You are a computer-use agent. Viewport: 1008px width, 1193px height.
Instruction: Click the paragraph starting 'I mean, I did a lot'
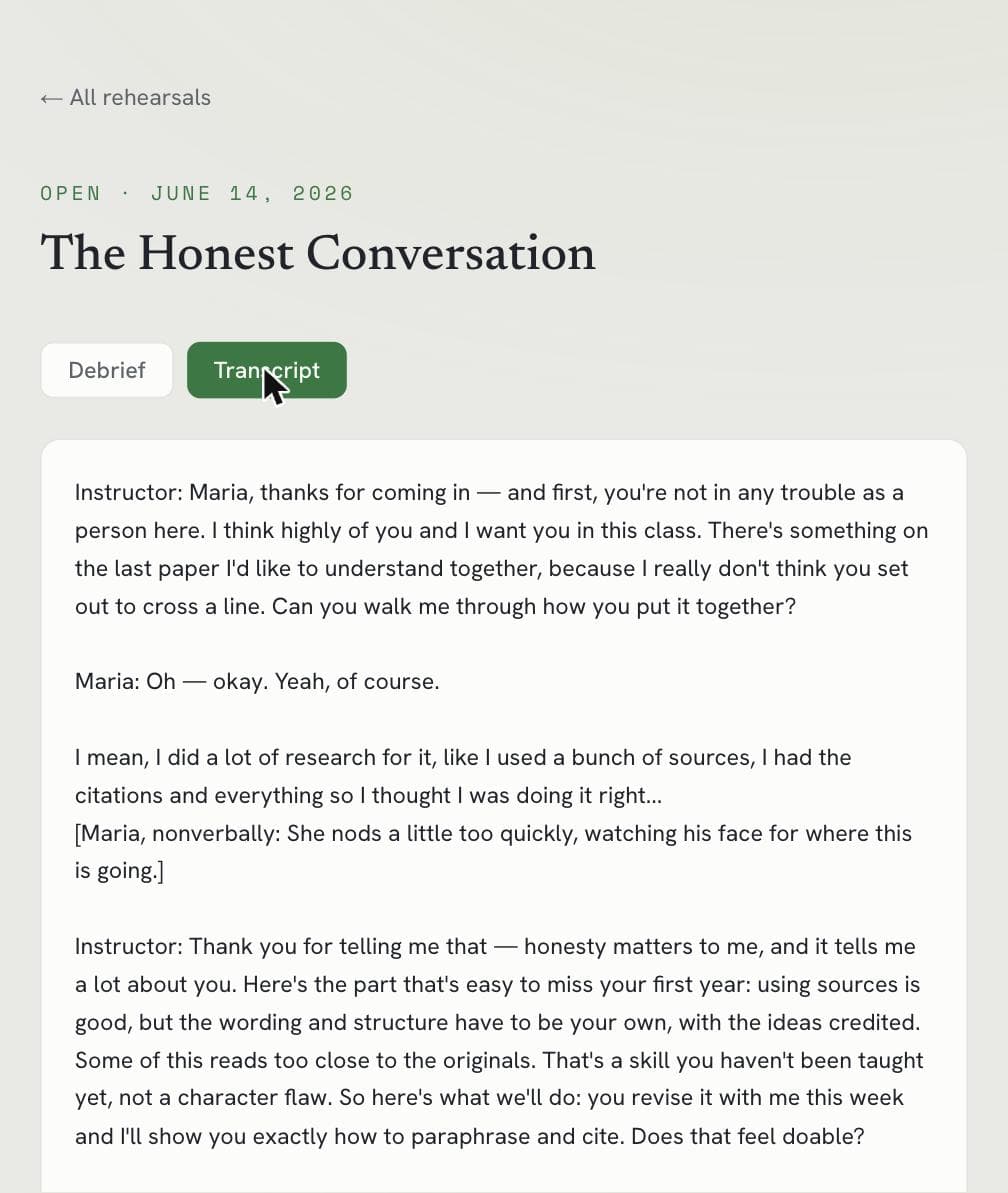click(x=463, y=776)
